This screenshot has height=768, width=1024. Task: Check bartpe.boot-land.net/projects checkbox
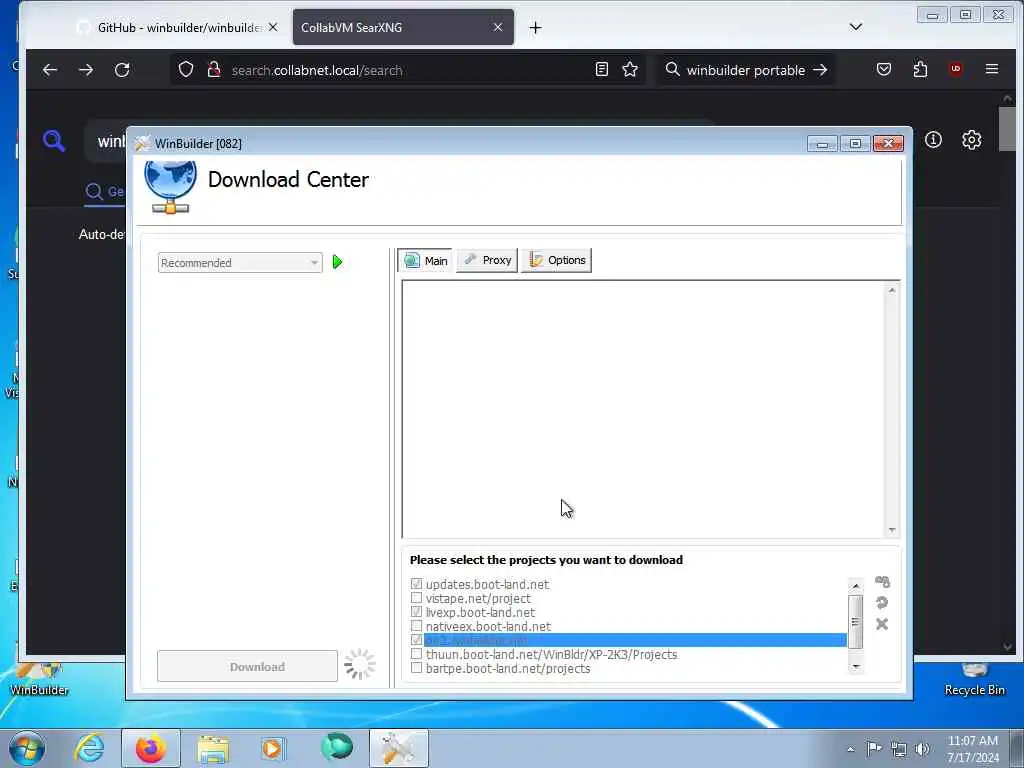(416, 668)
